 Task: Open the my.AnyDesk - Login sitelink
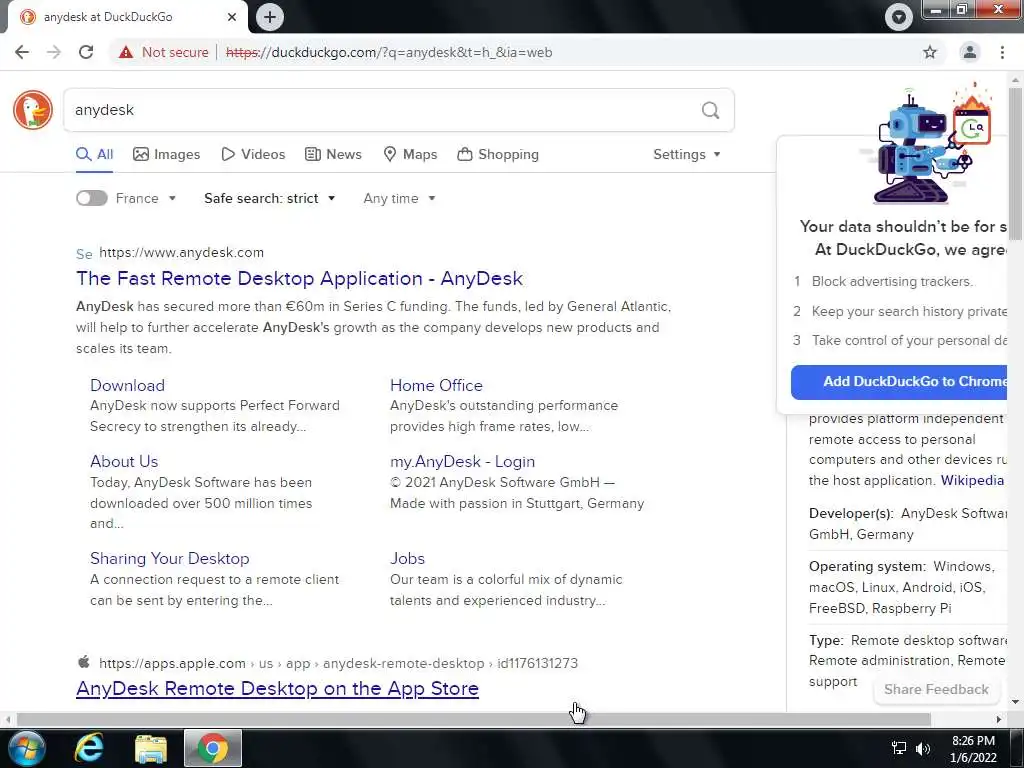462,461
